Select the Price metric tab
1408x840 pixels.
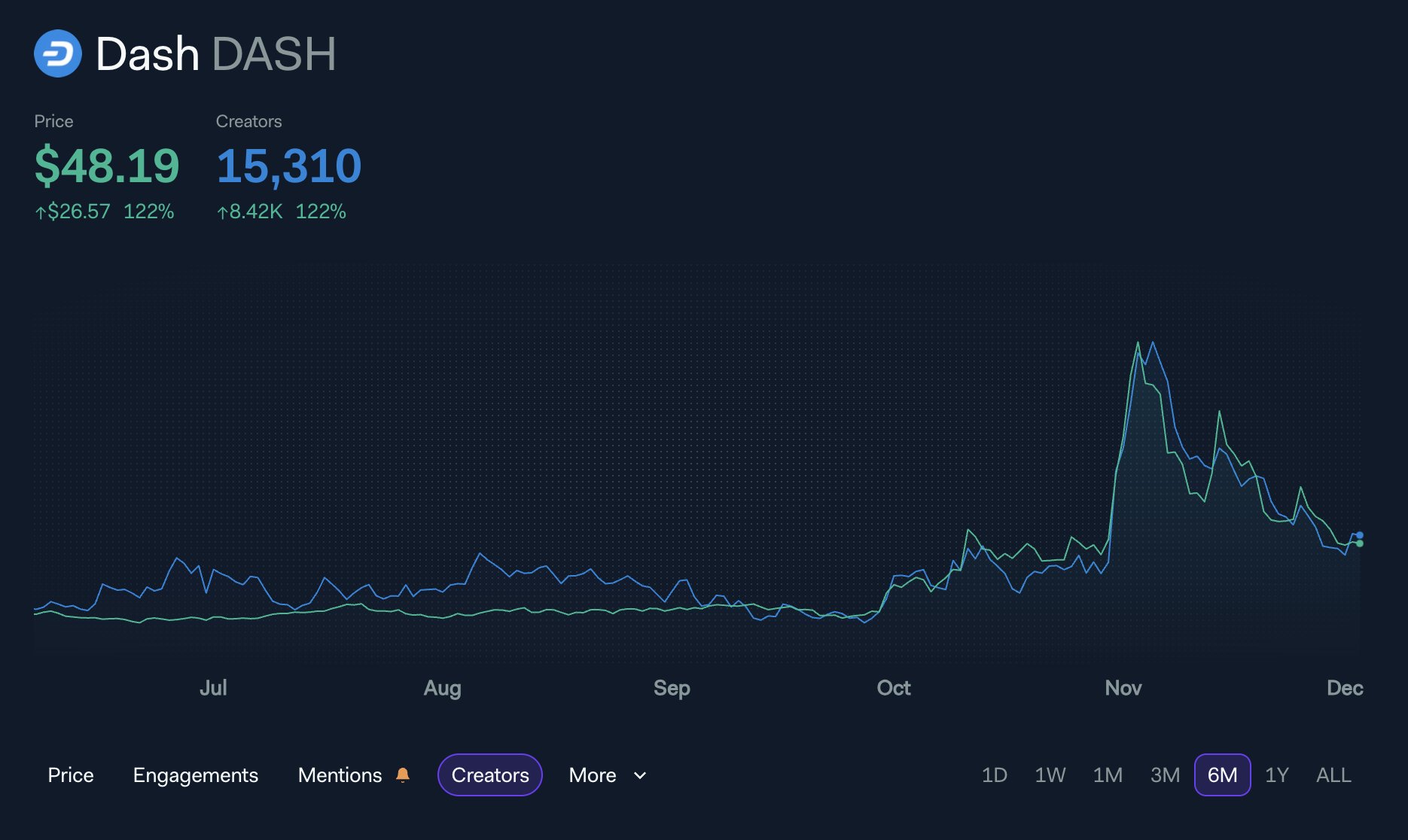tap(71, 775)
